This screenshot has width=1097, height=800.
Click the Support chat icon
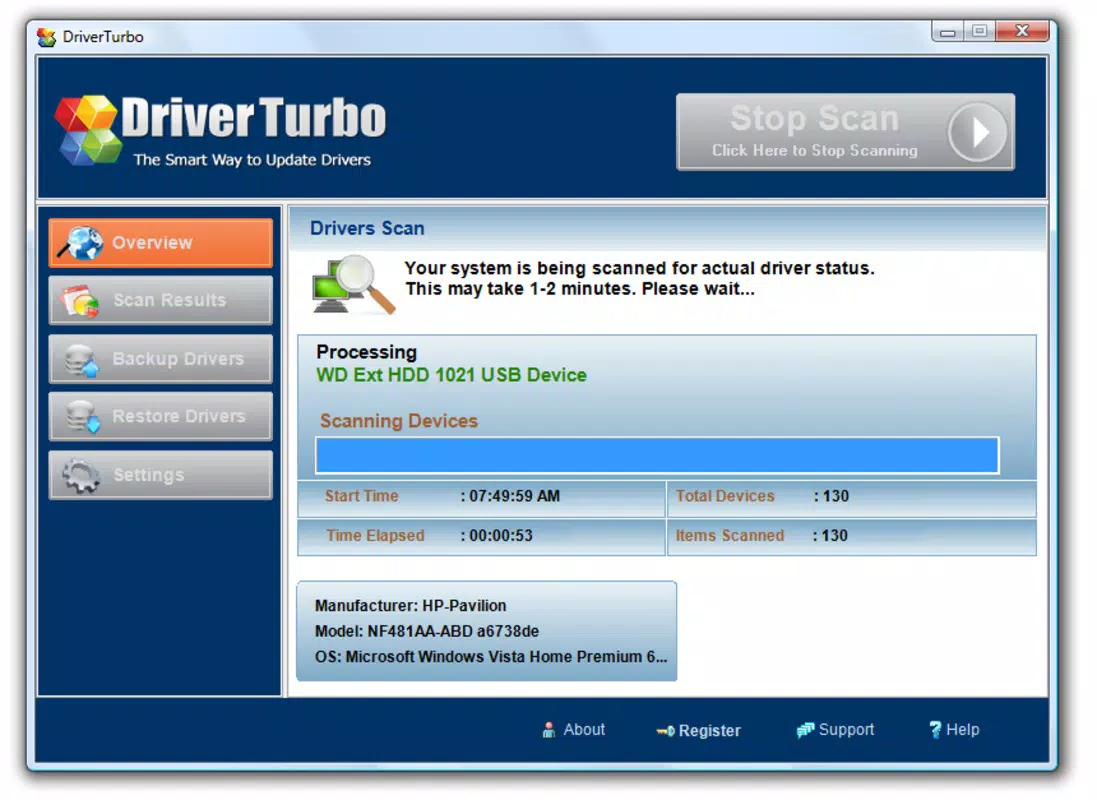coord(805,730)
